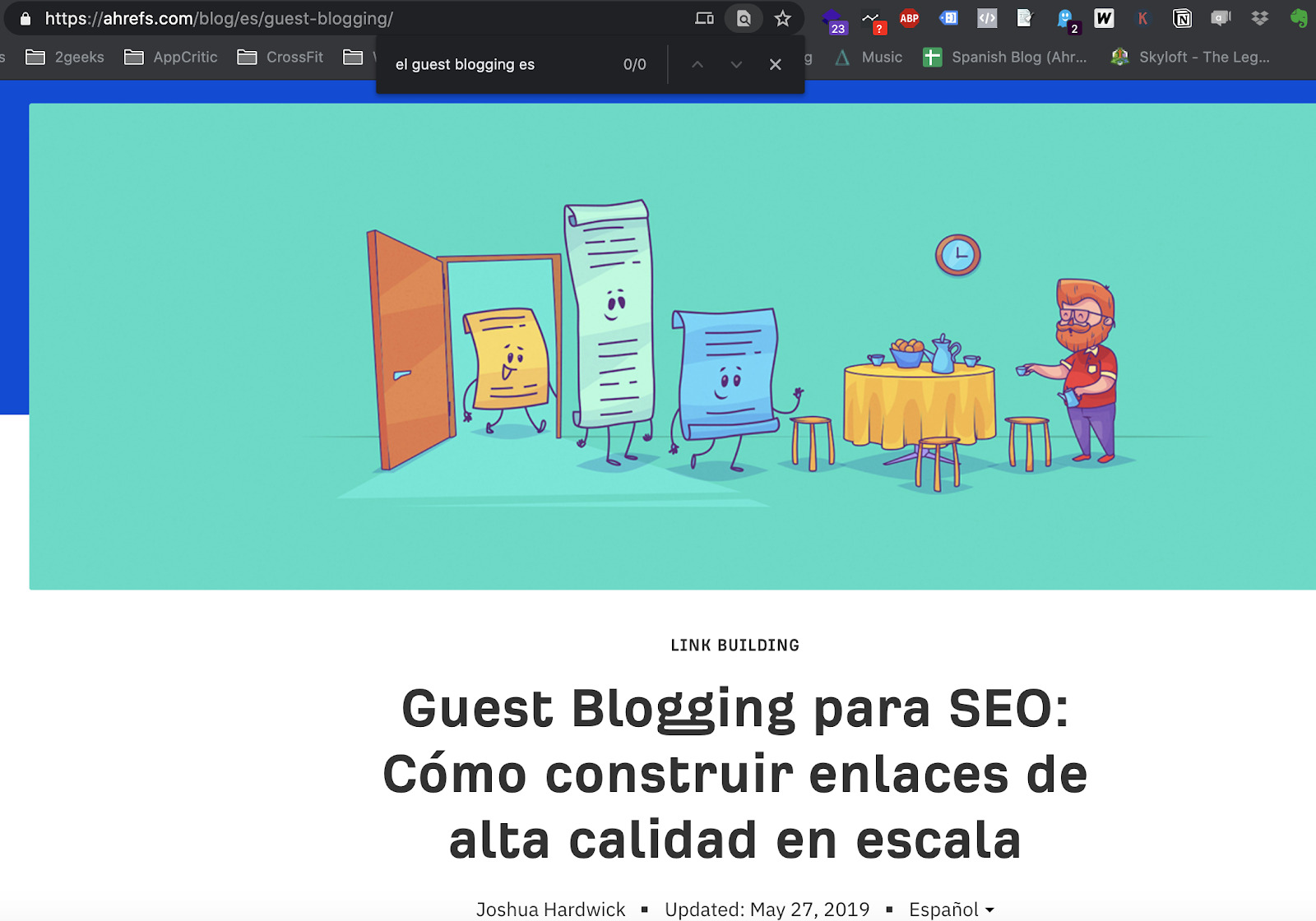
Task: Click the bookmark star icon in address bar
Action: click(782, 18)
